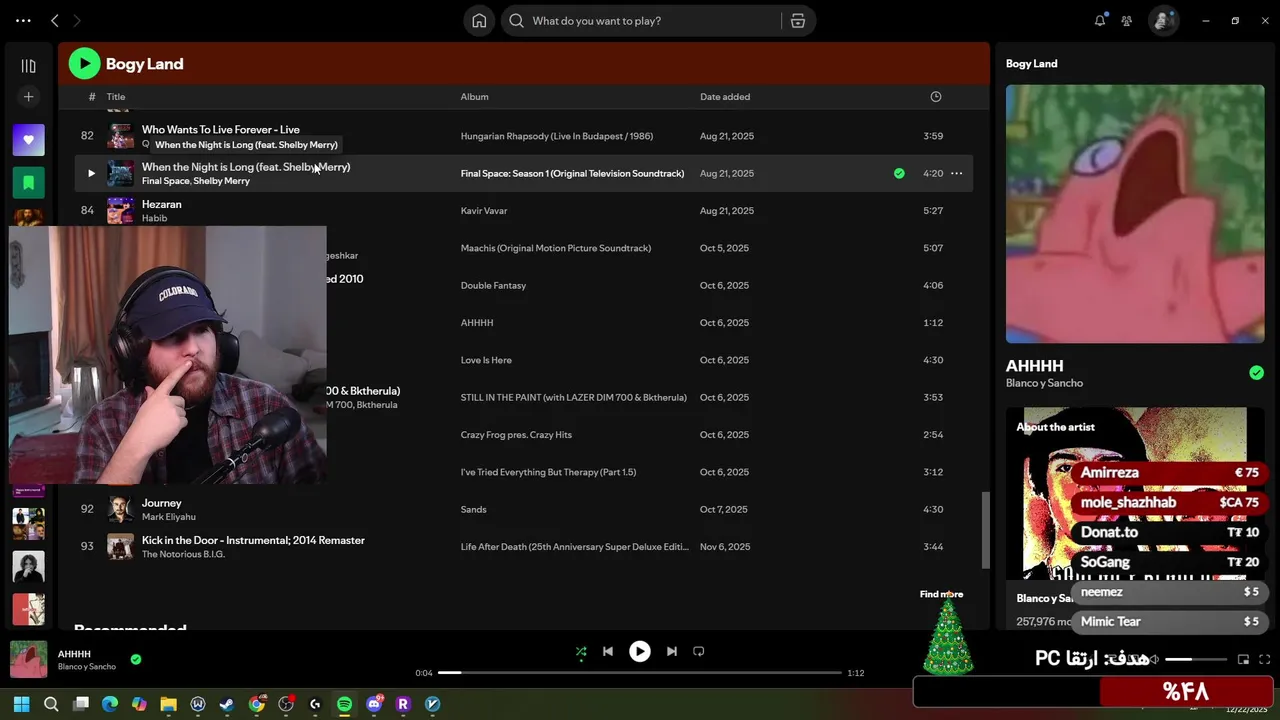Toggle repeat in the player bar

pyautogui.click(x=699, y=651)
